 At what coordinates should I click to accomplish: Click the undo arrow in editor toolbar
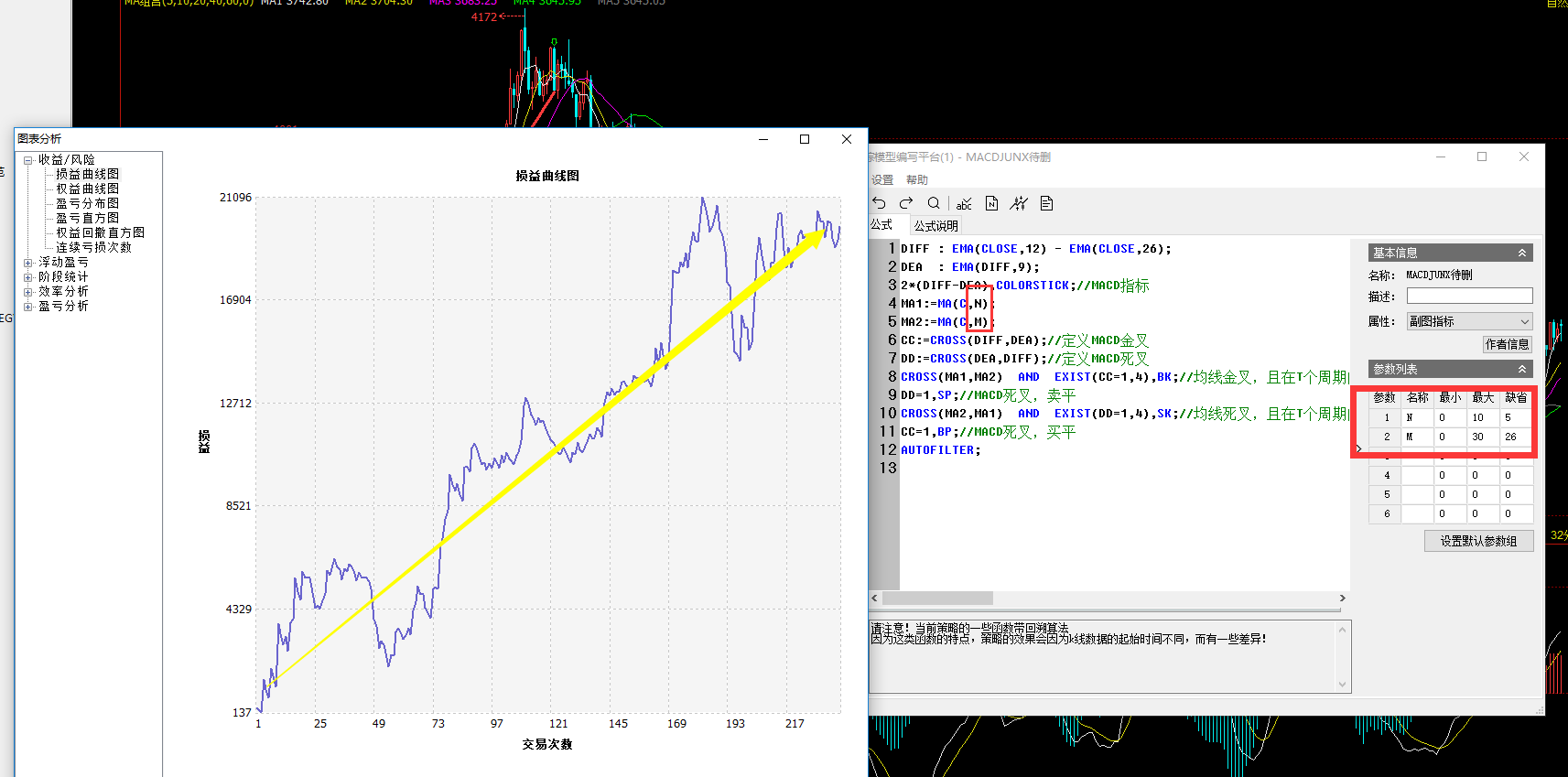(880, 203)
